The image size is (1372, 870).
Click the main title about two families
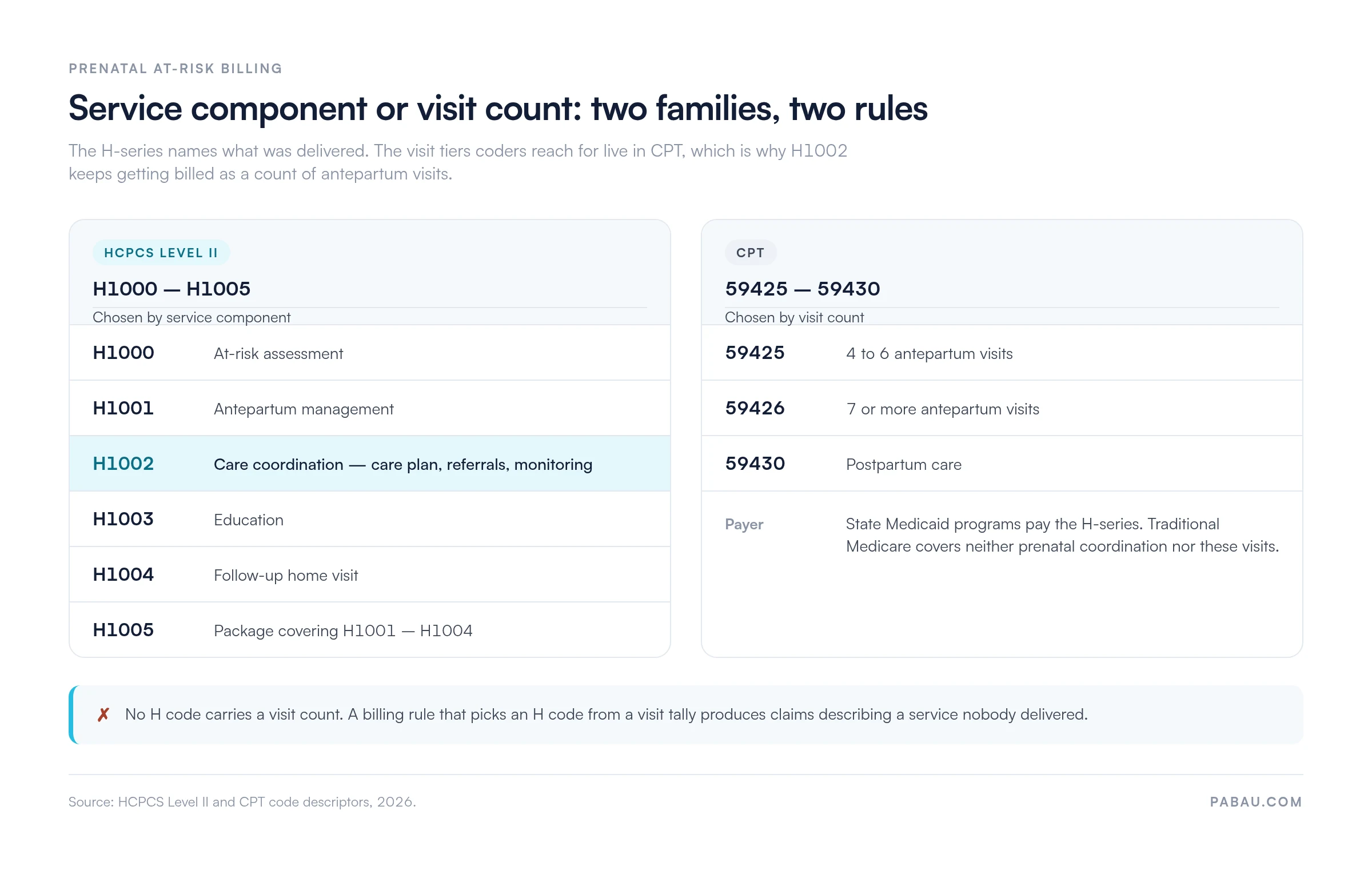(x=498, y=109)
